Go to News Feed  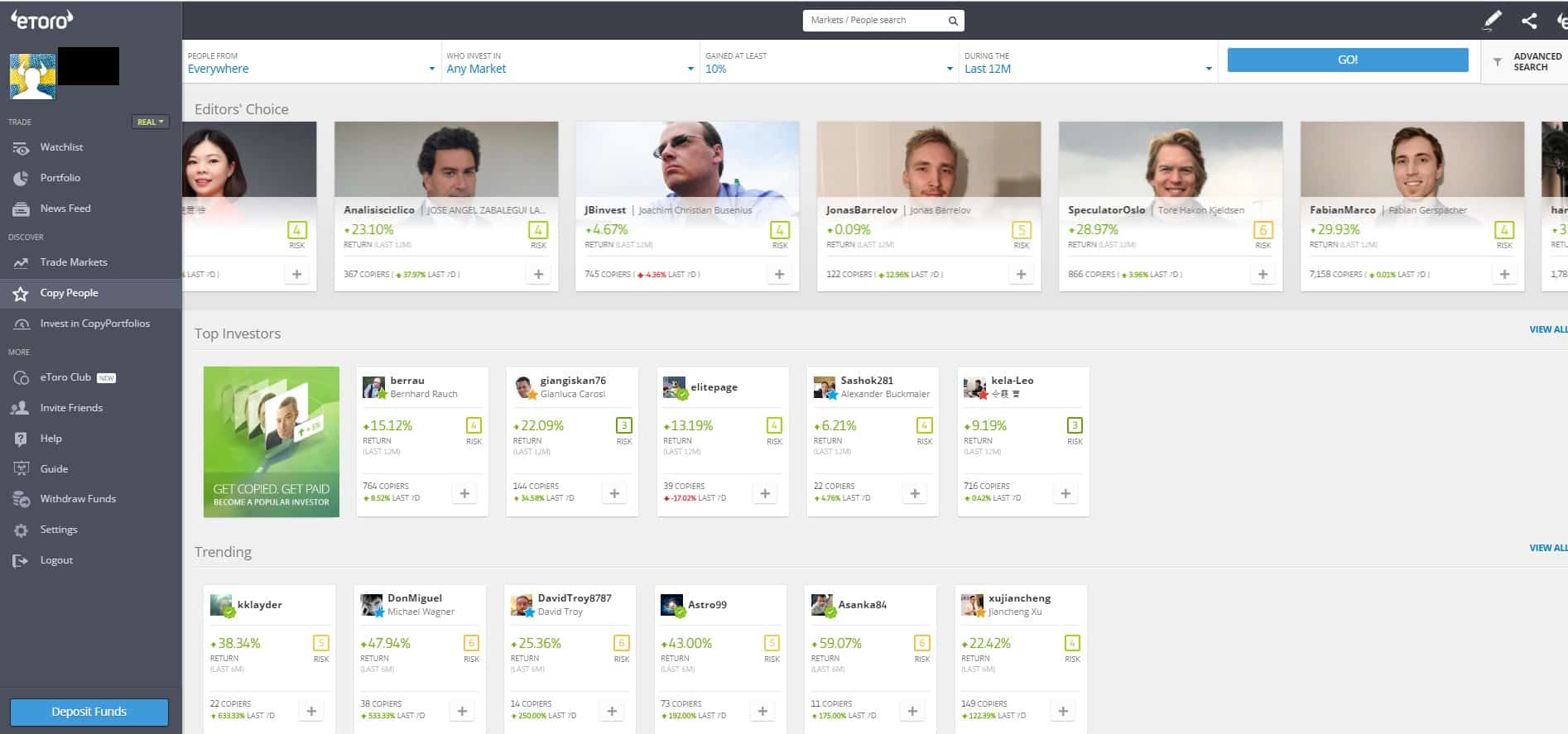(x=65, y=209)
